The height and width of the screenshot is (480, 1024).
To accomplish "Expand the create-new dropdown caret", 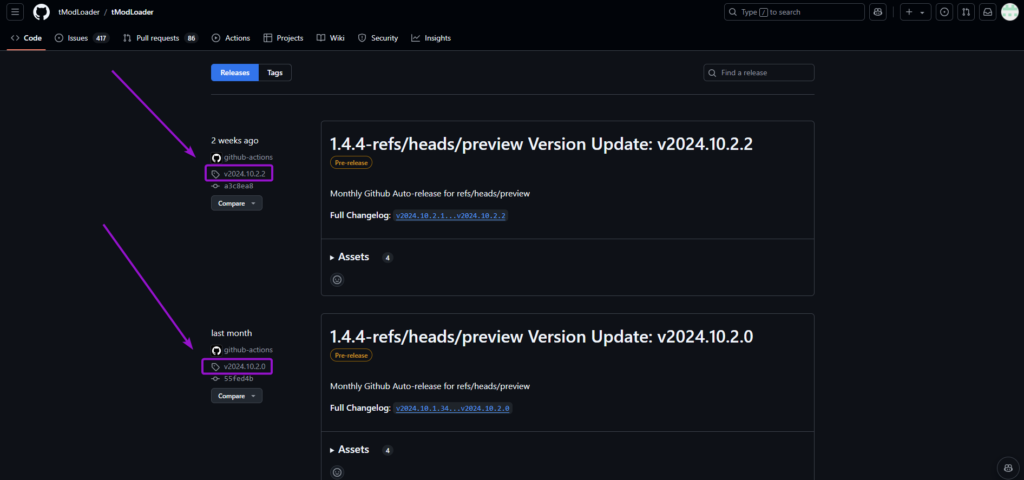I will tap(922, 12).
